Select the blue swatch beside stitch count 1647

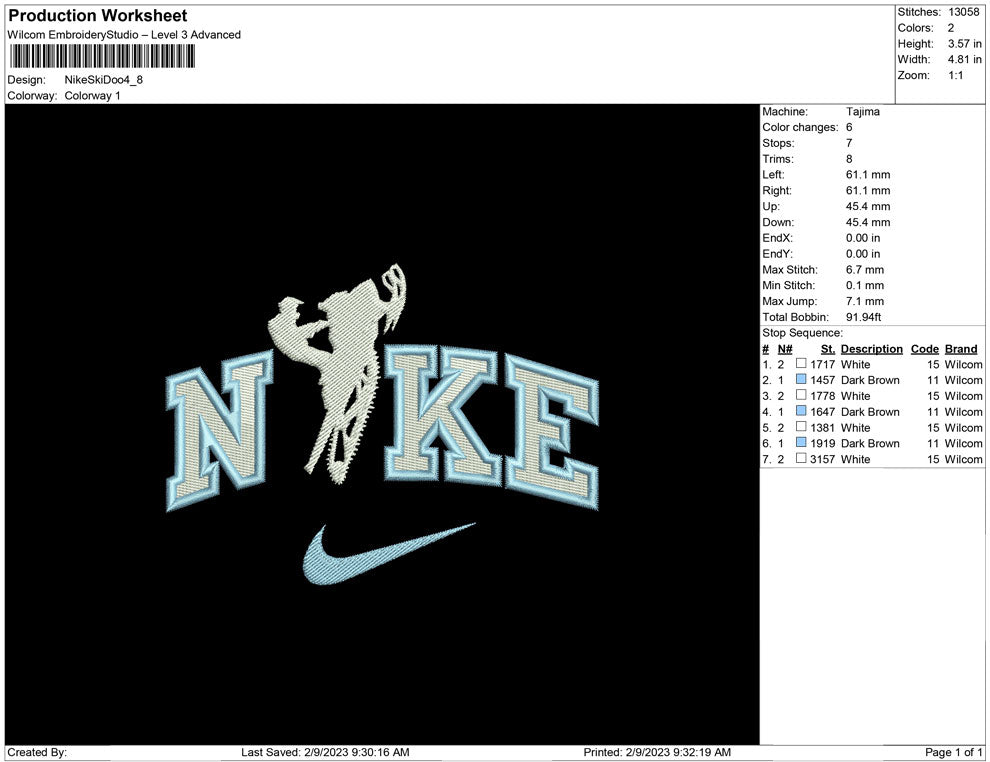tap(801, 411)
